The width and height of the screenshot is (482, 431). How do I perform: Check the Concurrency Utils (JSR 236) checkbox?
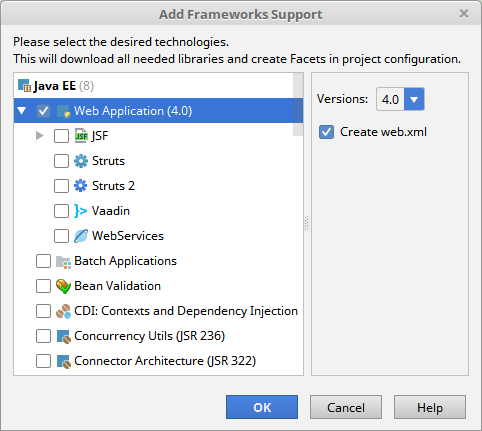pos(43,336)
